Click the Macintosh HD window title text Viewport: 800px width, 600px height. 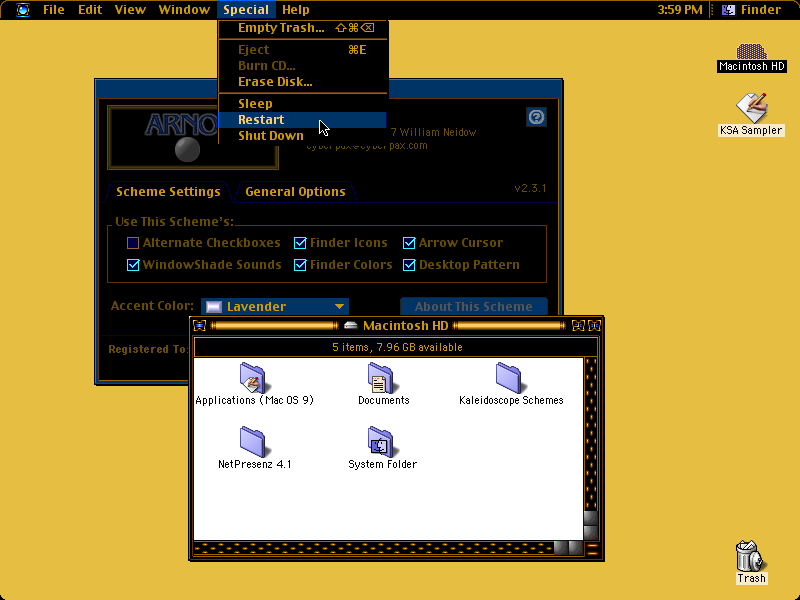406,326
